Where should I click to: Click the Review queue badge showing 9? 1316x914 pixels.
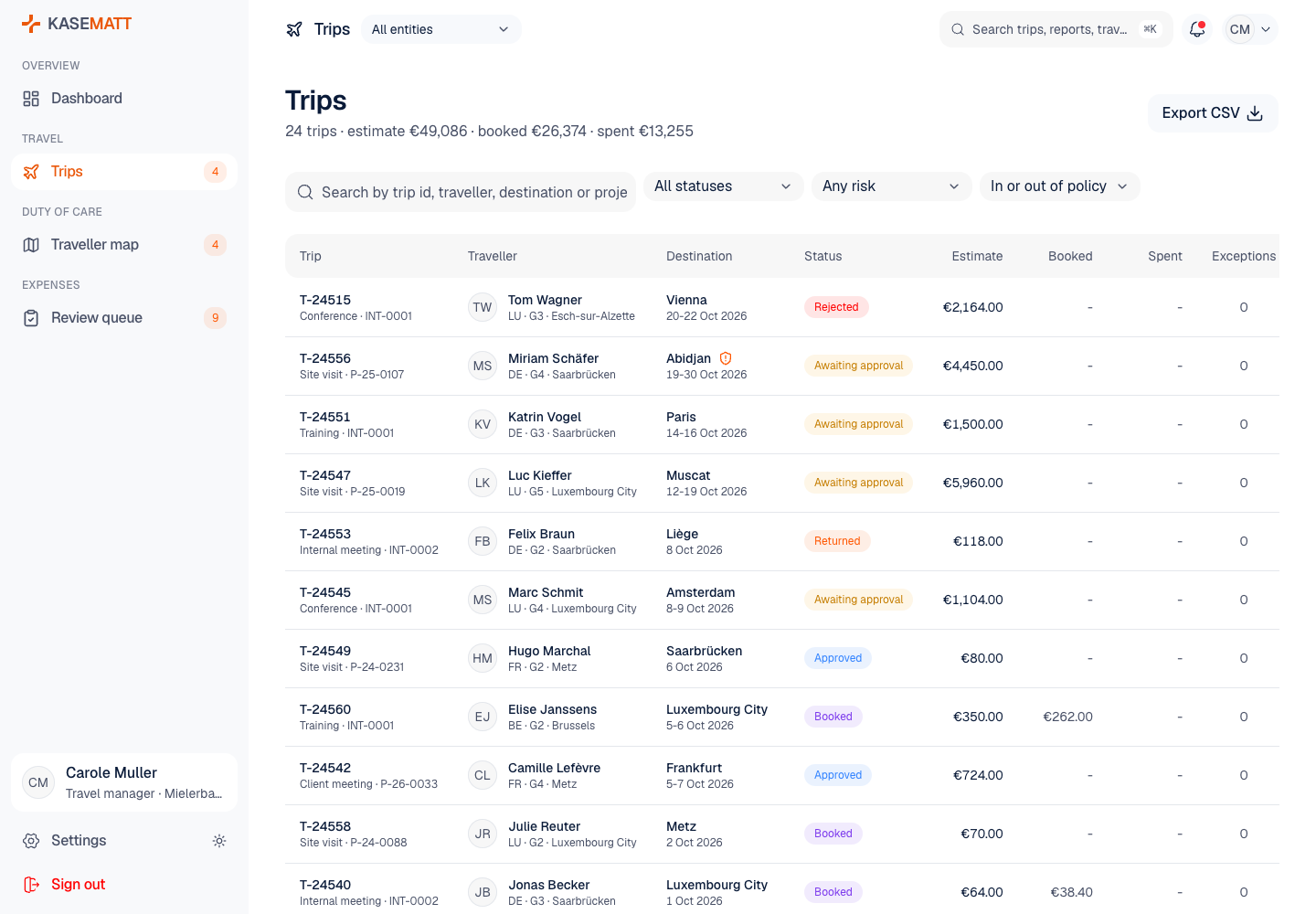[x=215, y=318]
